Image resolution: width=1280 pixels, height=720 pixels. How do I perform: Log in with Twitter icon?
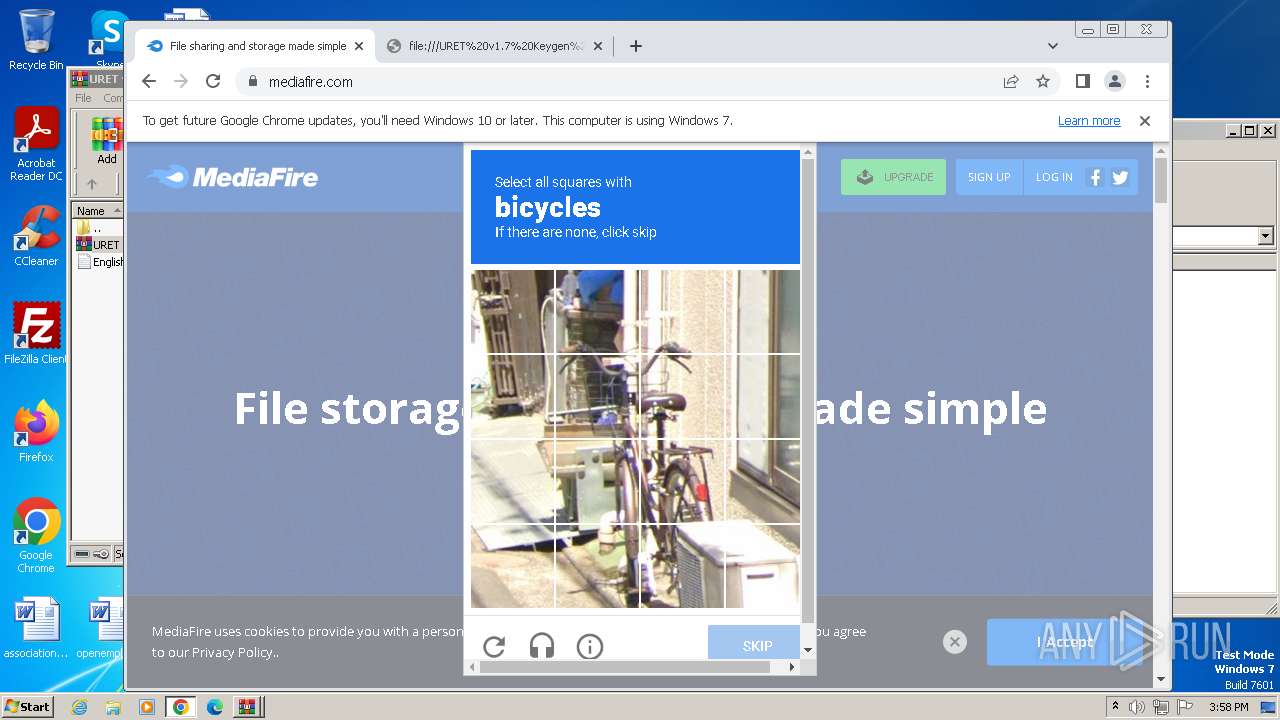1120,177
